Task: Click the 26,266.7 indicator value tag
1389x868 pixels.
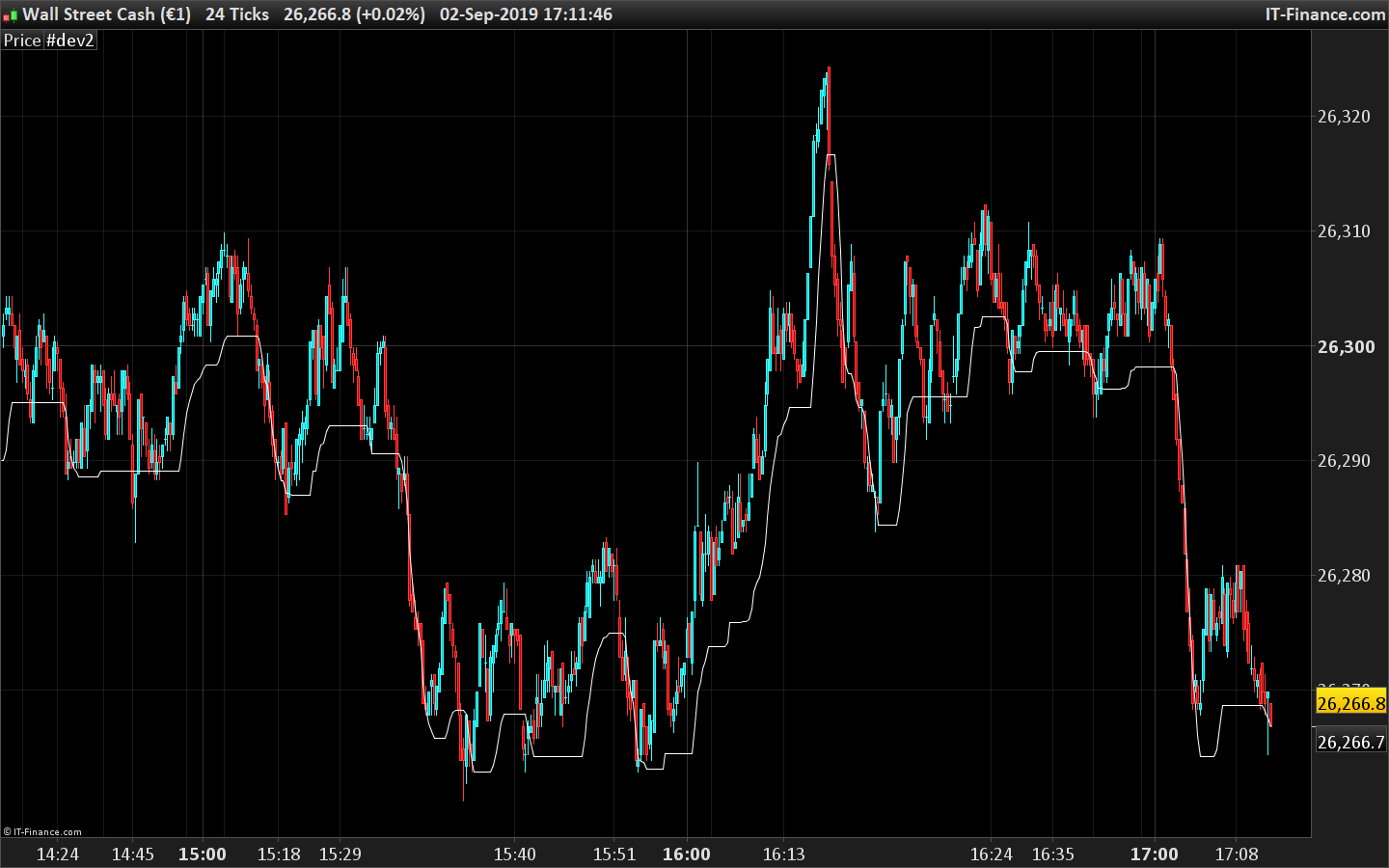Action: (x=1351, y=742)
